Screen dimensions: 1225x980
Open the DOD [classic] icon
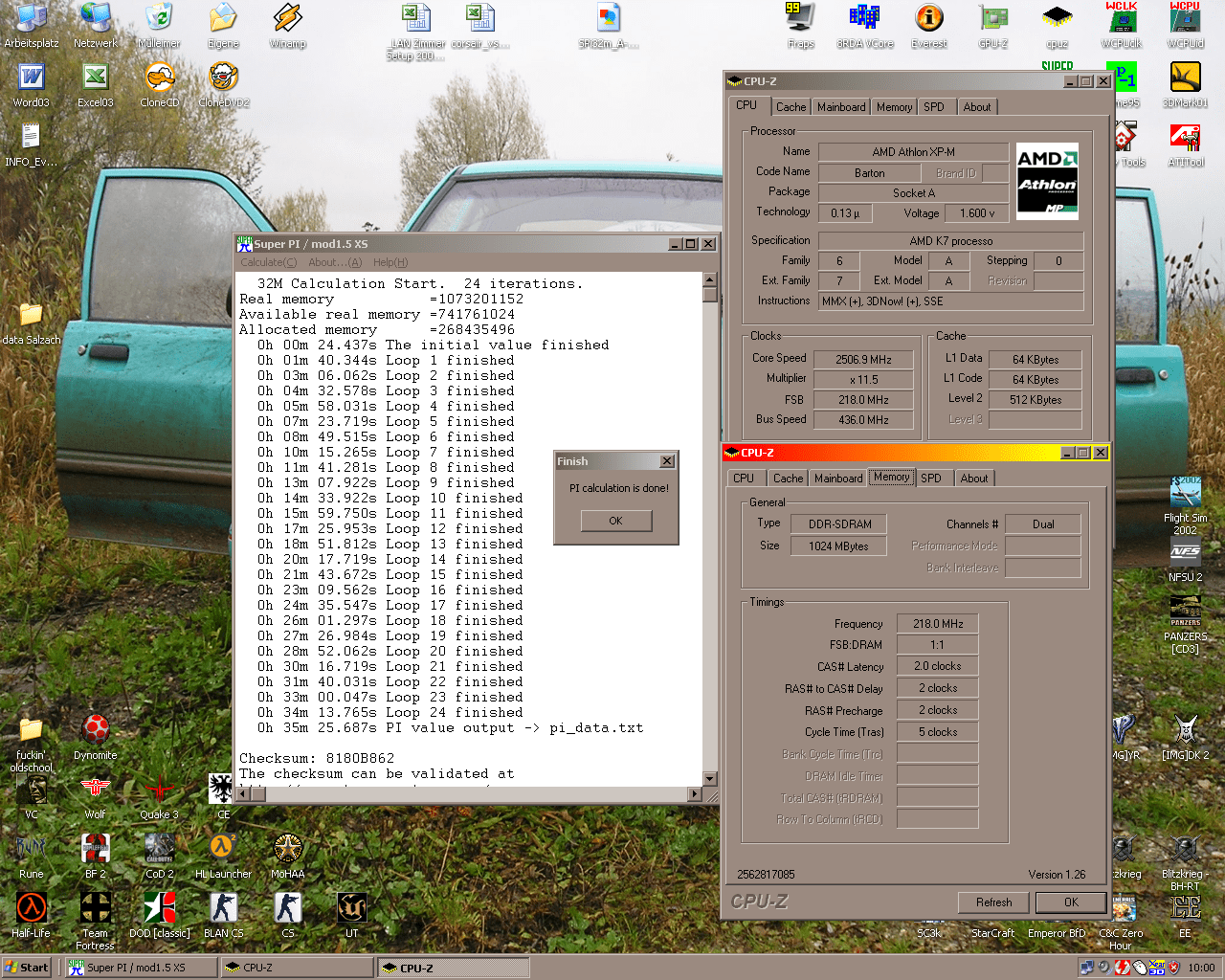click(159, 915)
